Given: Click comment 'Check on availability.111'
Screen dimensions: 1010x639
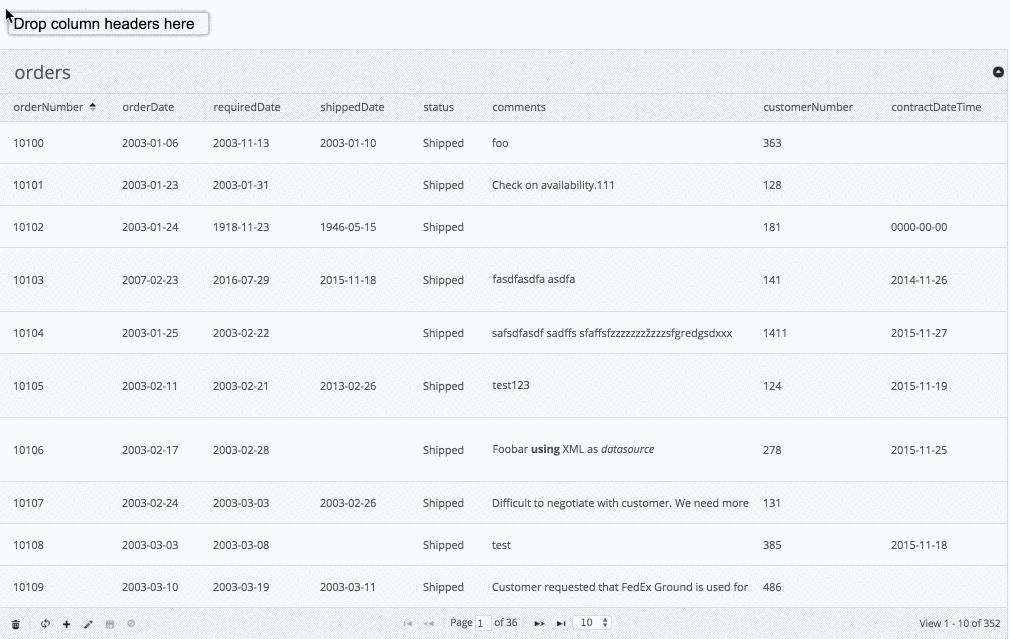Looking at the screenshot, I should [x=553, y=185].
